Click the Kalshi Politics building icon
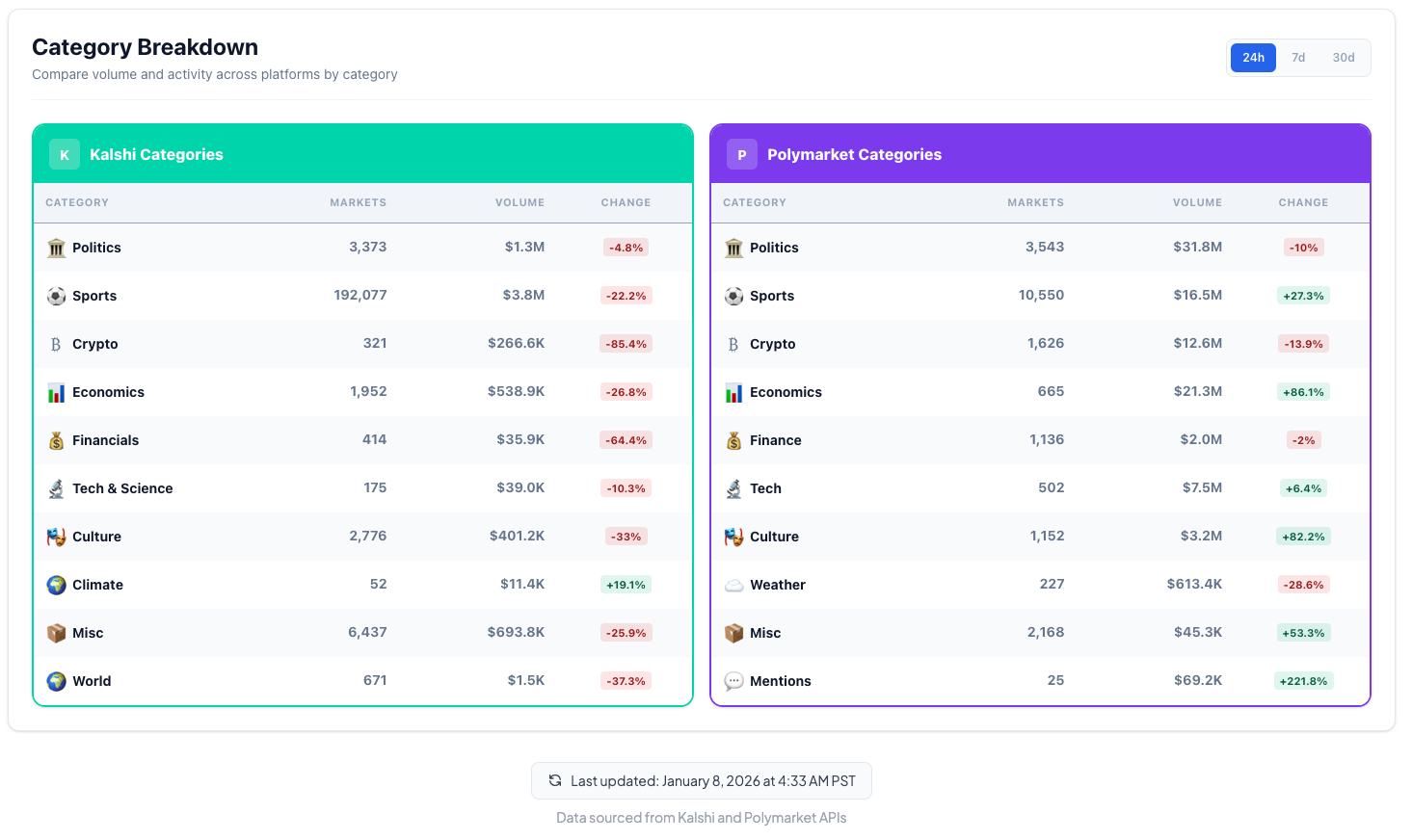The image size is (1412, 840). click(x=57, y=248)
